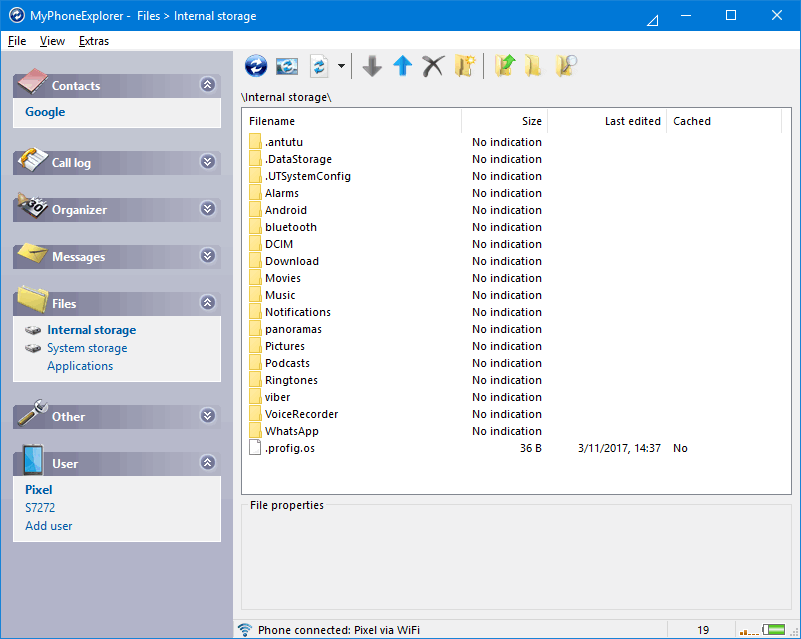Click the new folder toolbar icon
This screenshot has height=639, width=801.
coord(465,66)
